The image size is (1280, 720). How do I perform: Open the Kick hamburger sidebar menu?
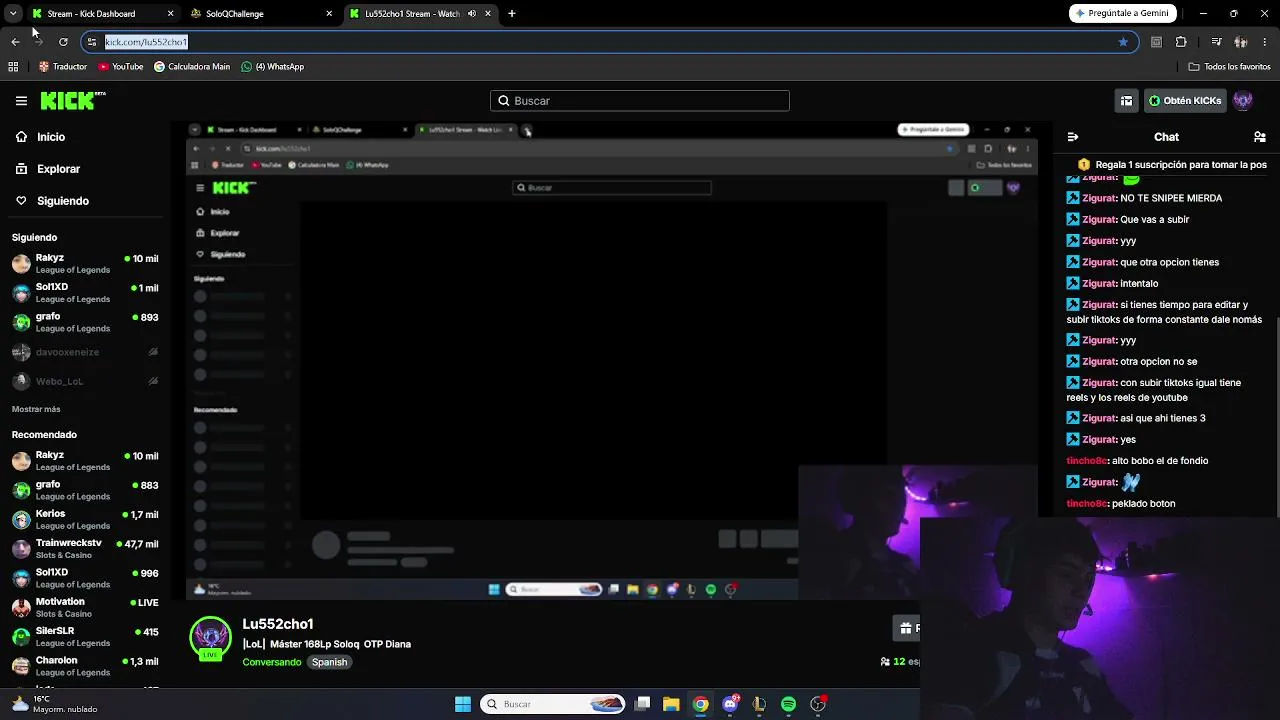21,101
